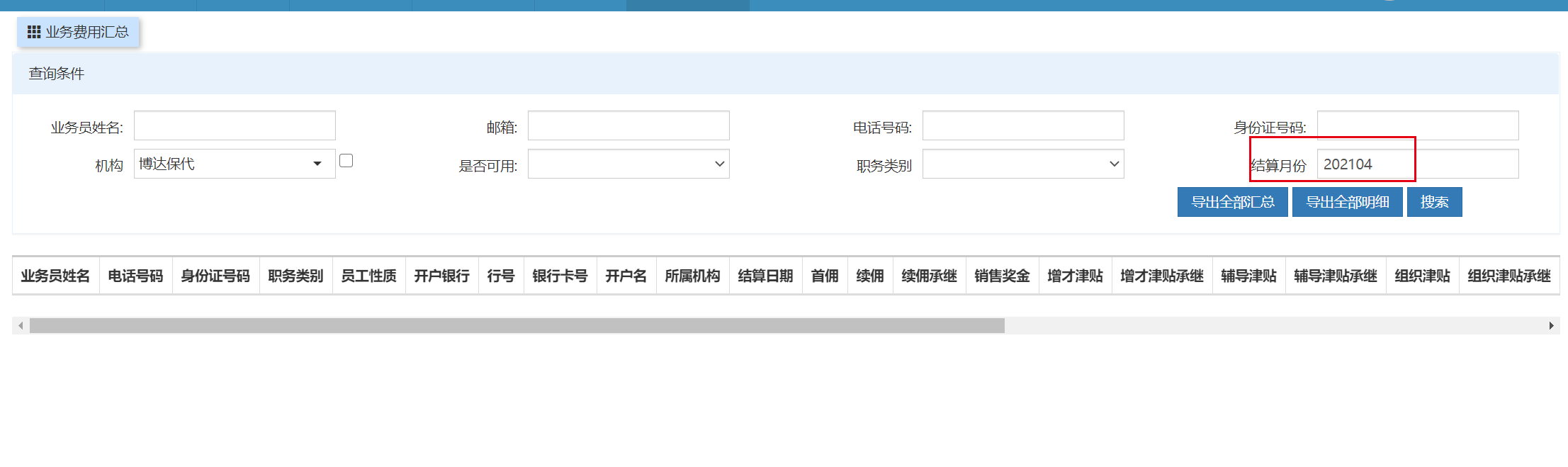Click the 行号 column header
This screenshot has height=467, width=1568.
coord(501,276)
